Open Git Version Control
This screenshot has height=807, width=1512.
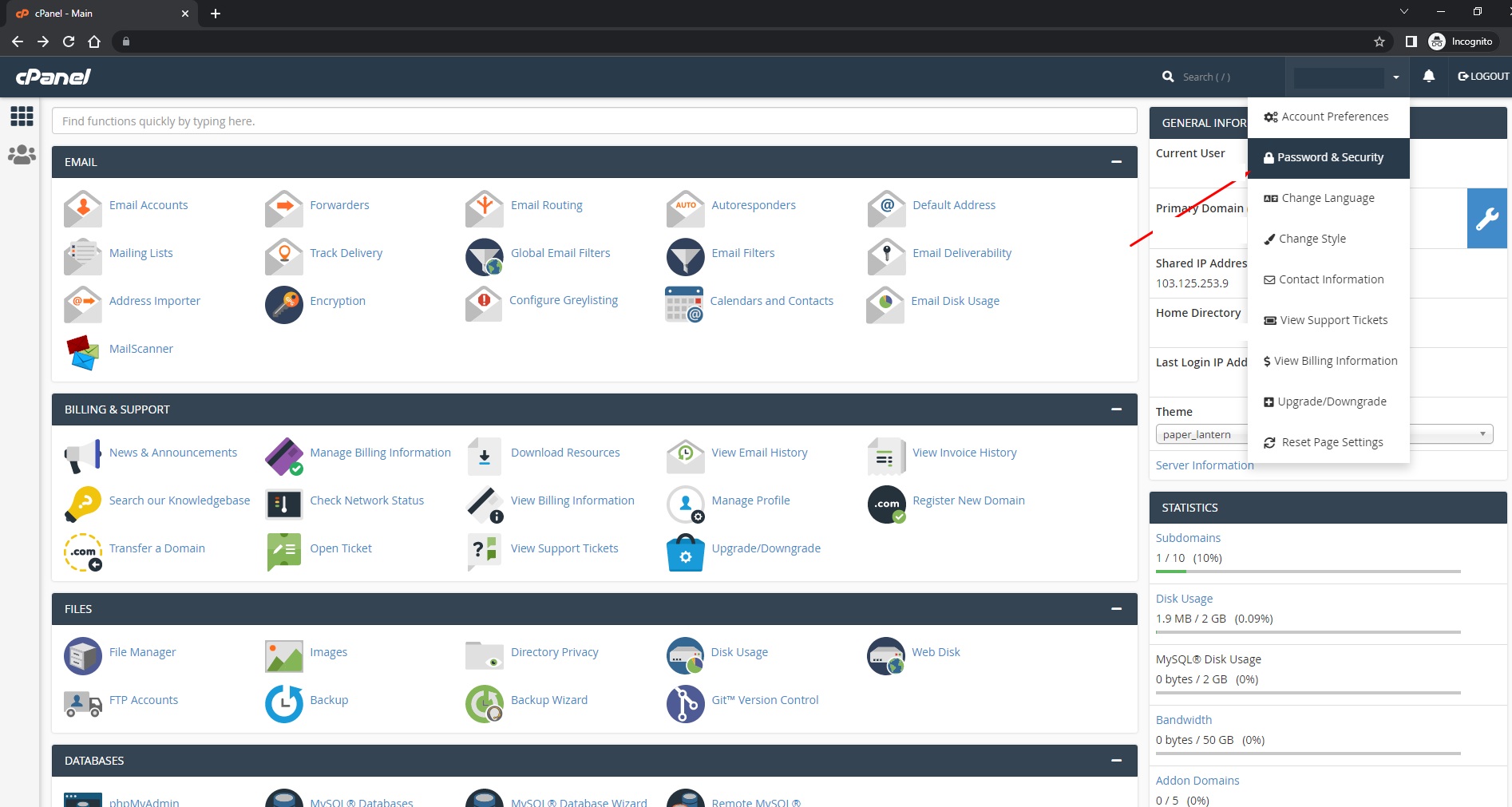[x=685, y=703]
